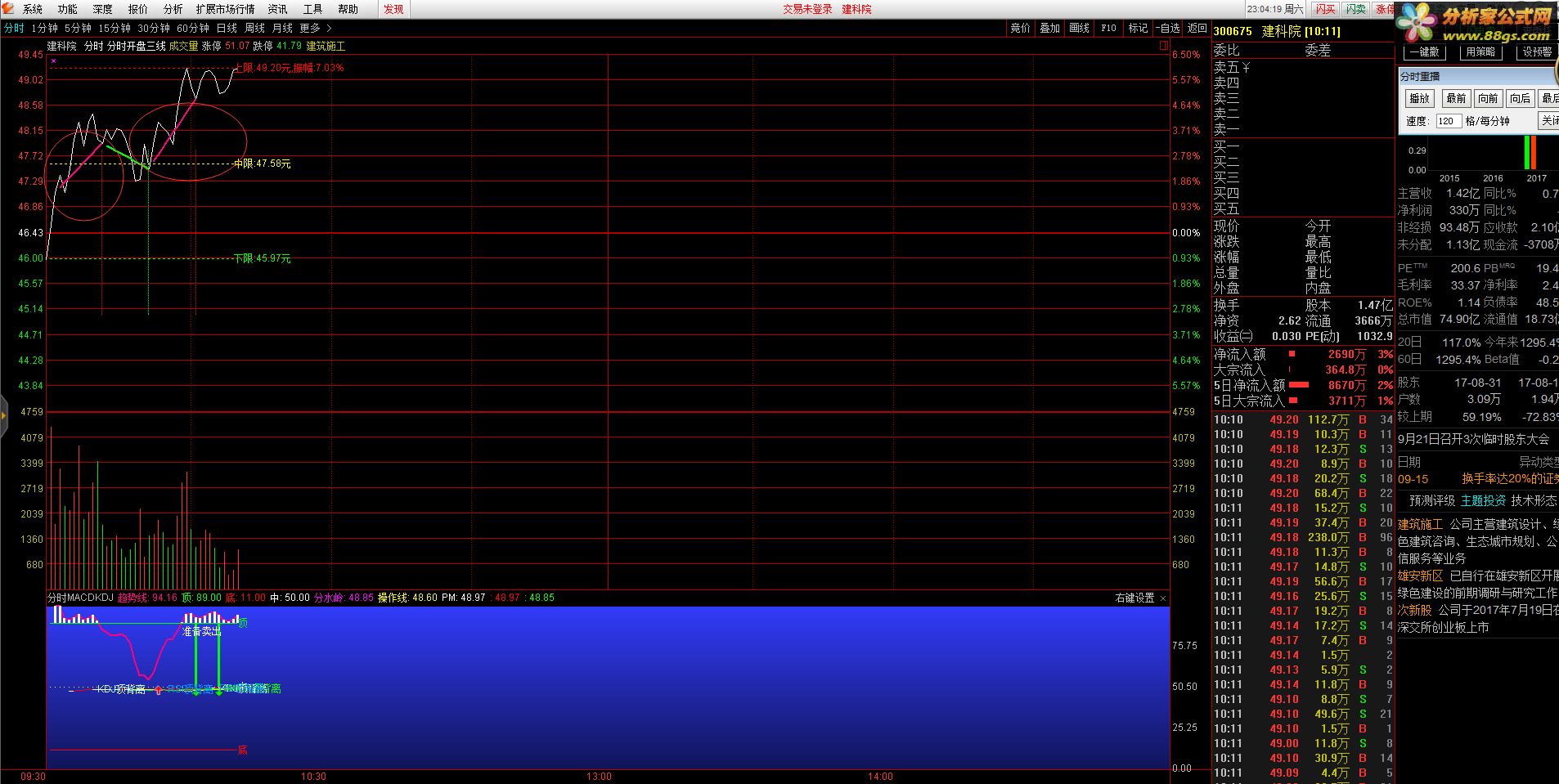Open the 扩展市场行情 menu
The image size is (1559, 784).
[225, 9]
